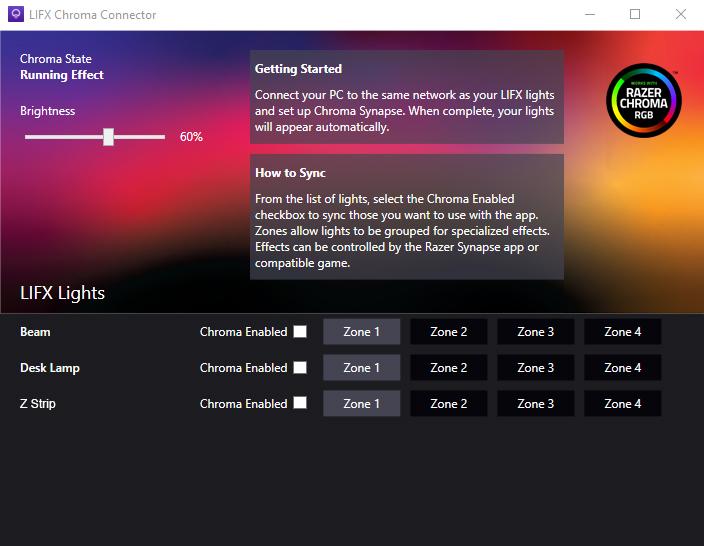Minimize the LIFX Chroma Connector window
704x546 pixels.
(589, 15)
